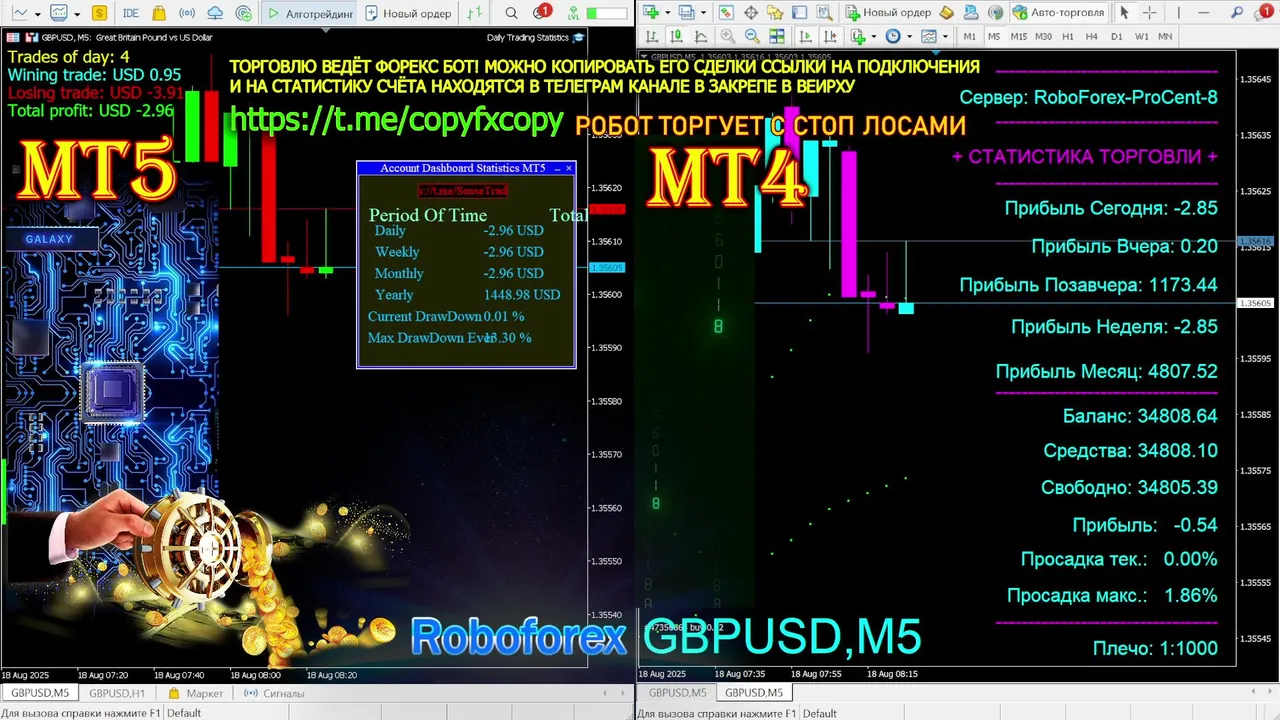Toggle auto scroll chart icon in MT4

tap(805, 36)
